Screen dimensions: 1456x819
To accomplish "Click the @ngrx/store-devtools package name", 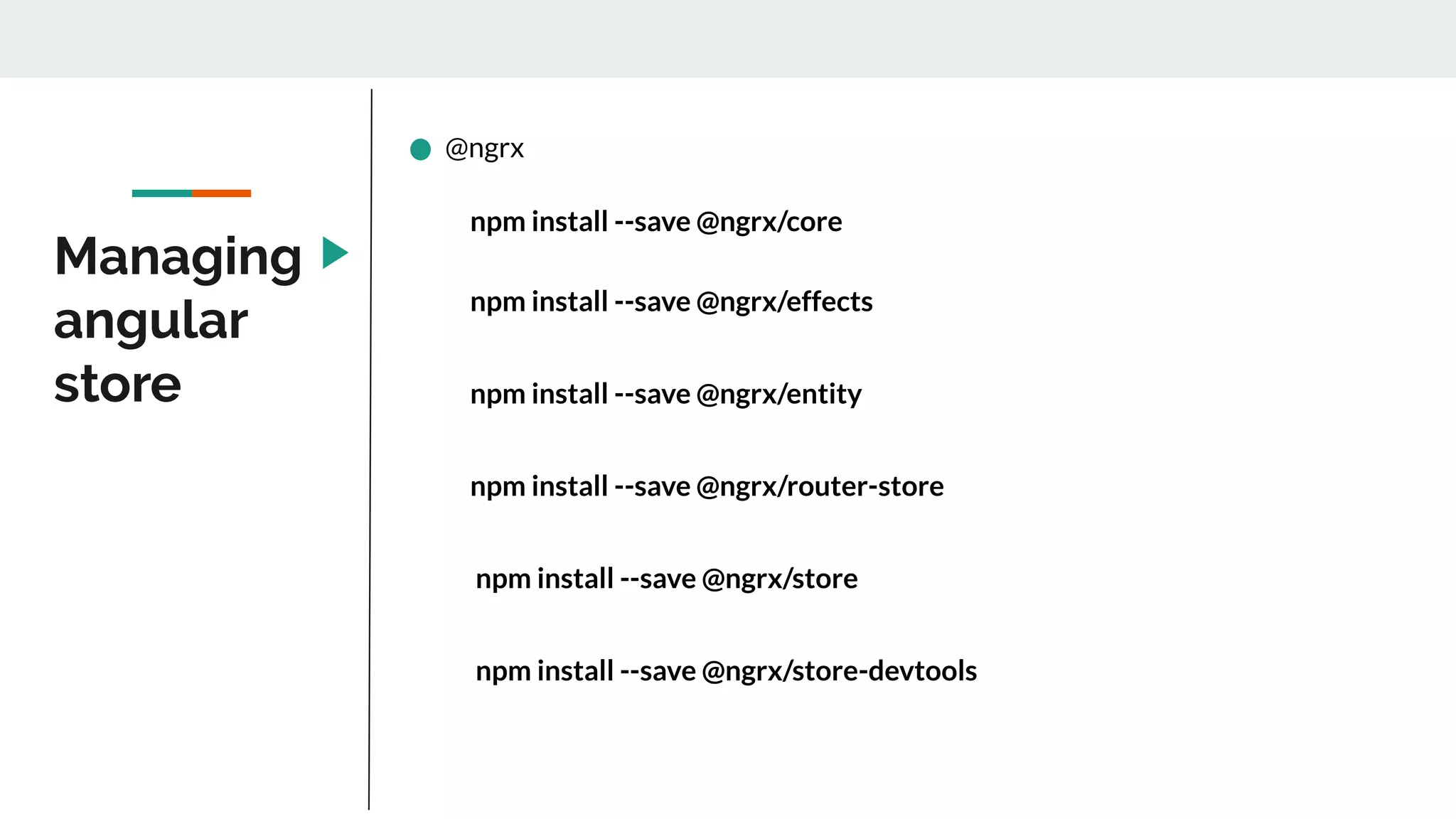I will [x=839, y=671].
